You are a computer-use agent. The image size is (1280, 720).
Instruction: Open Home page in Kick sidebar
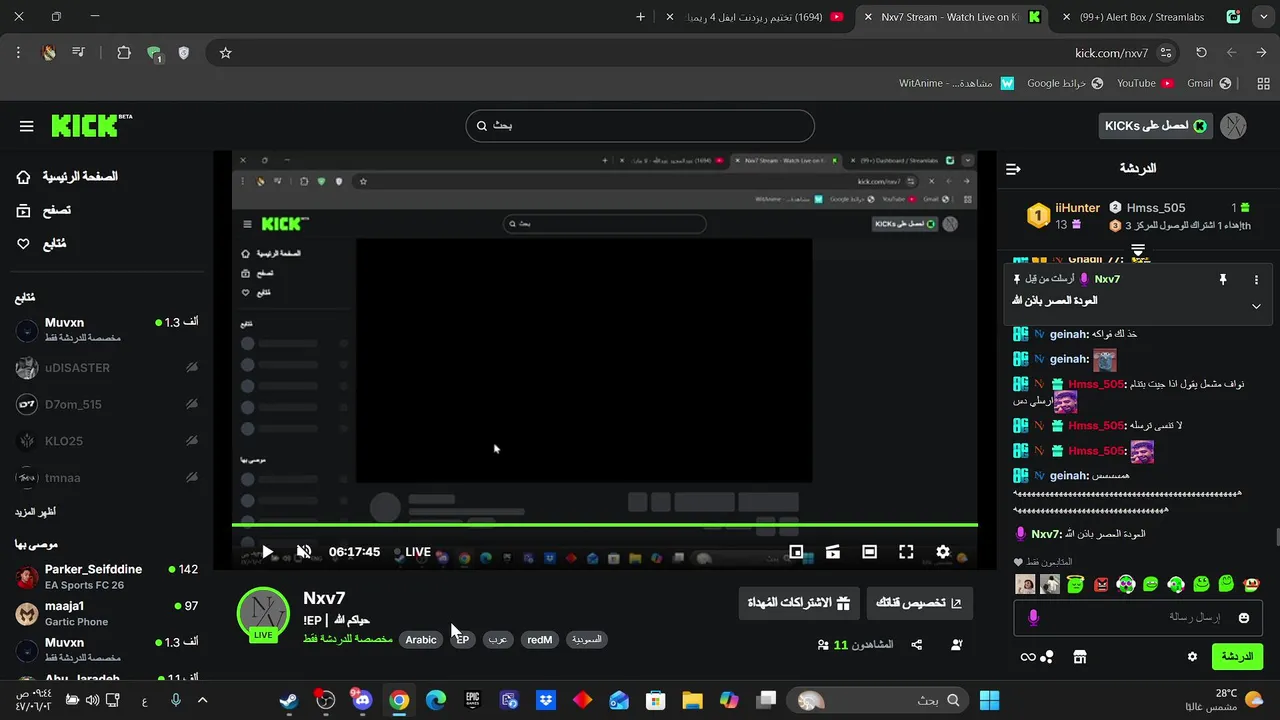point(66,177)
